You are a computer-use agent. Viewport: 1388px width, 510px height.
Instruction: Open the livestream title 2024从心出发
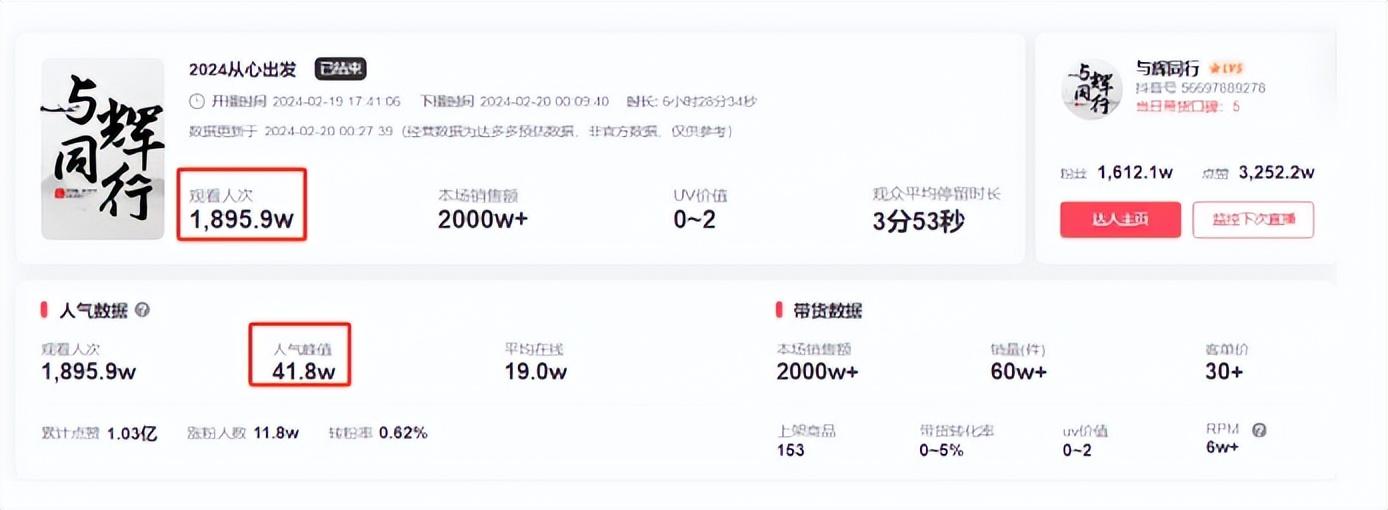(x=243, y=69)
